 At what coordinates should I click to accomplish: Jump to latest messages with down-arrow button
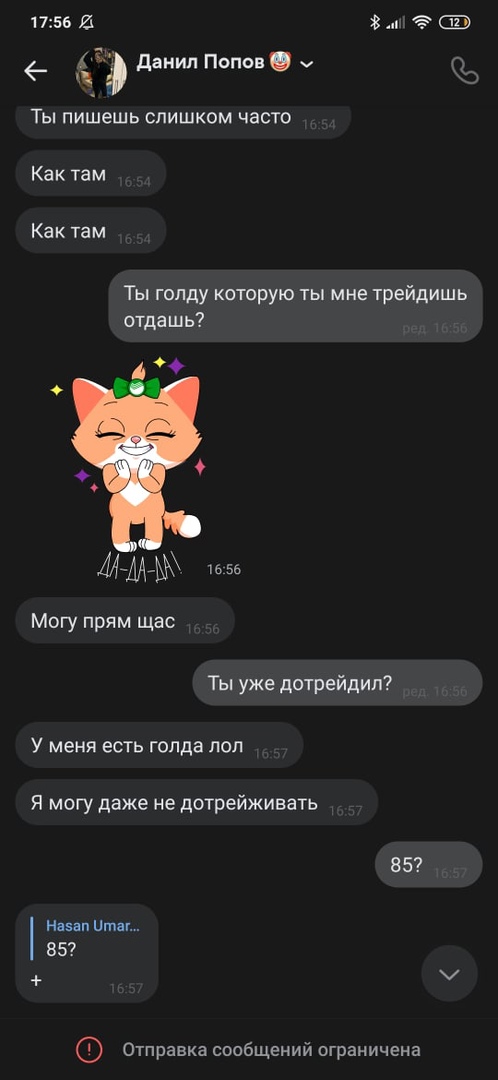pos(449,973)
